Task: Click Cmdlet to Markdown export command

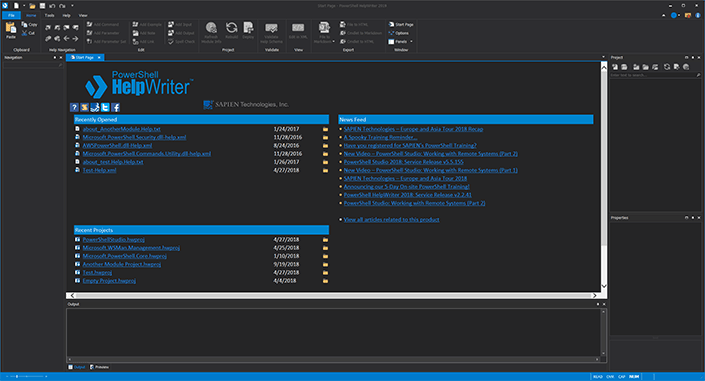Action: pos(361,33)
